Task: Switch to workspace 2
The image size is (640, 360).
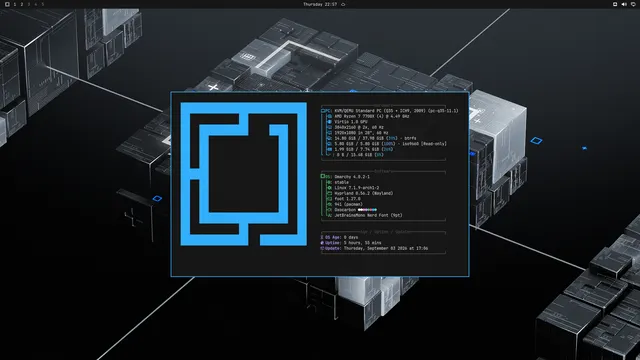Action: tap(22, 4)
